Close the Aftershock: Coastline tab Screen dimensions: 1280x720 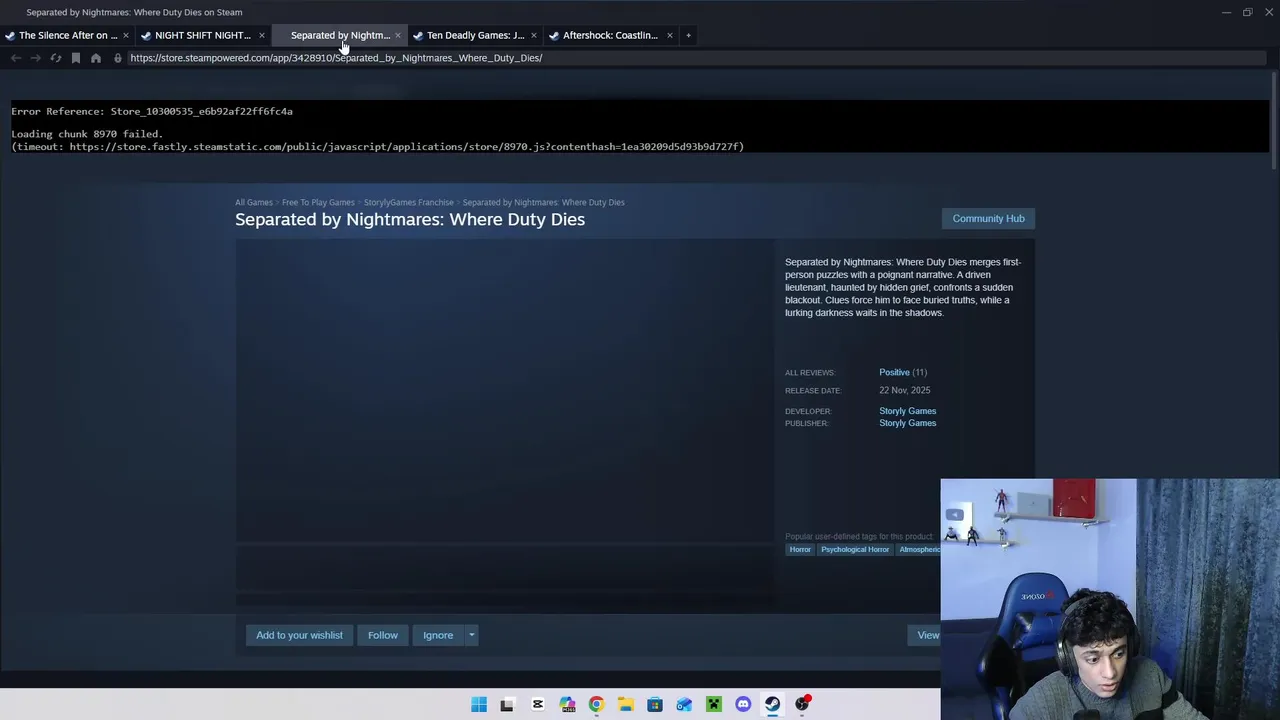[670, 35]
